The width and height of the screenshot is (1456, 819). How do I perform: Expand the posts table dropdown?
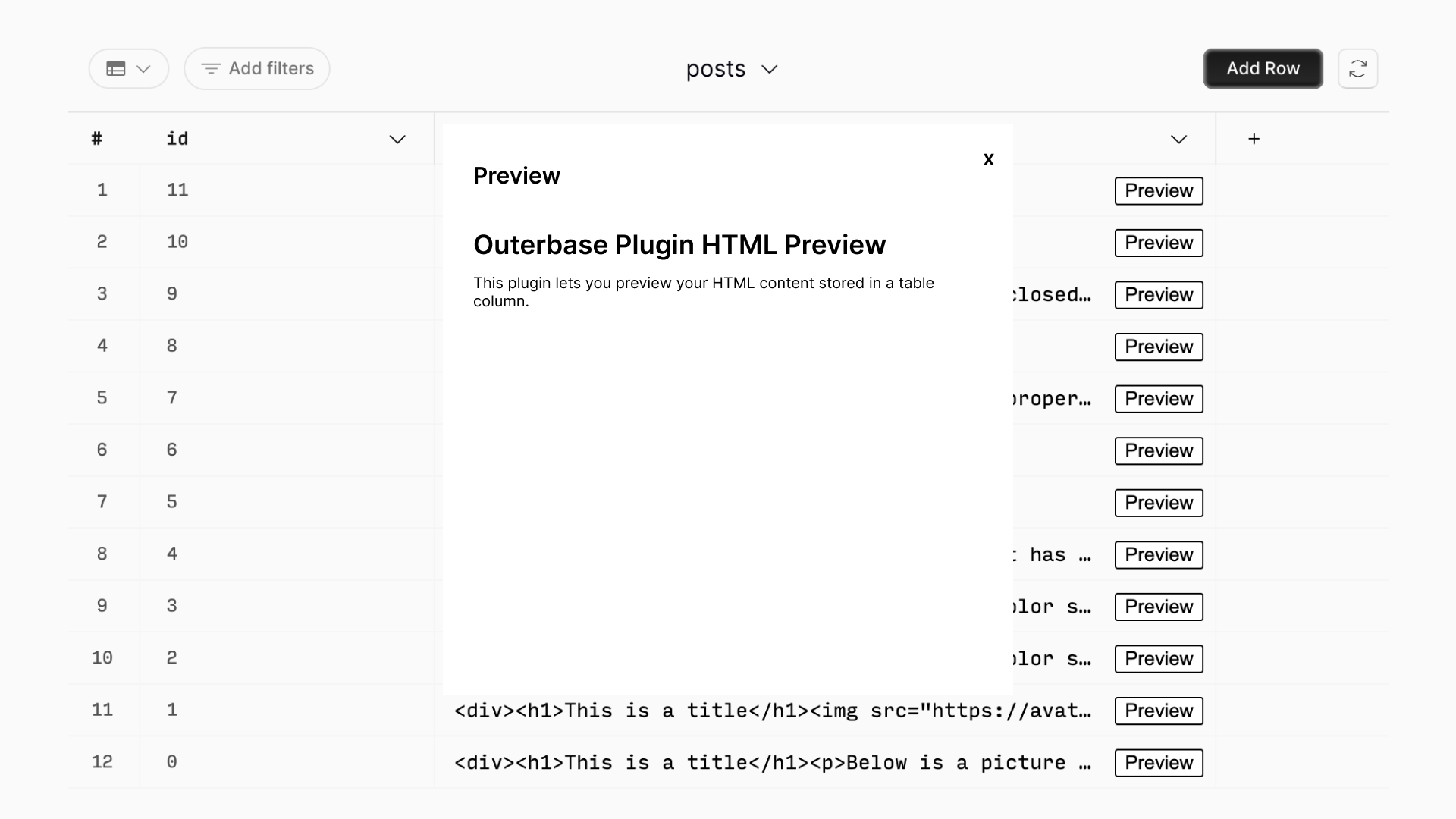732,69
